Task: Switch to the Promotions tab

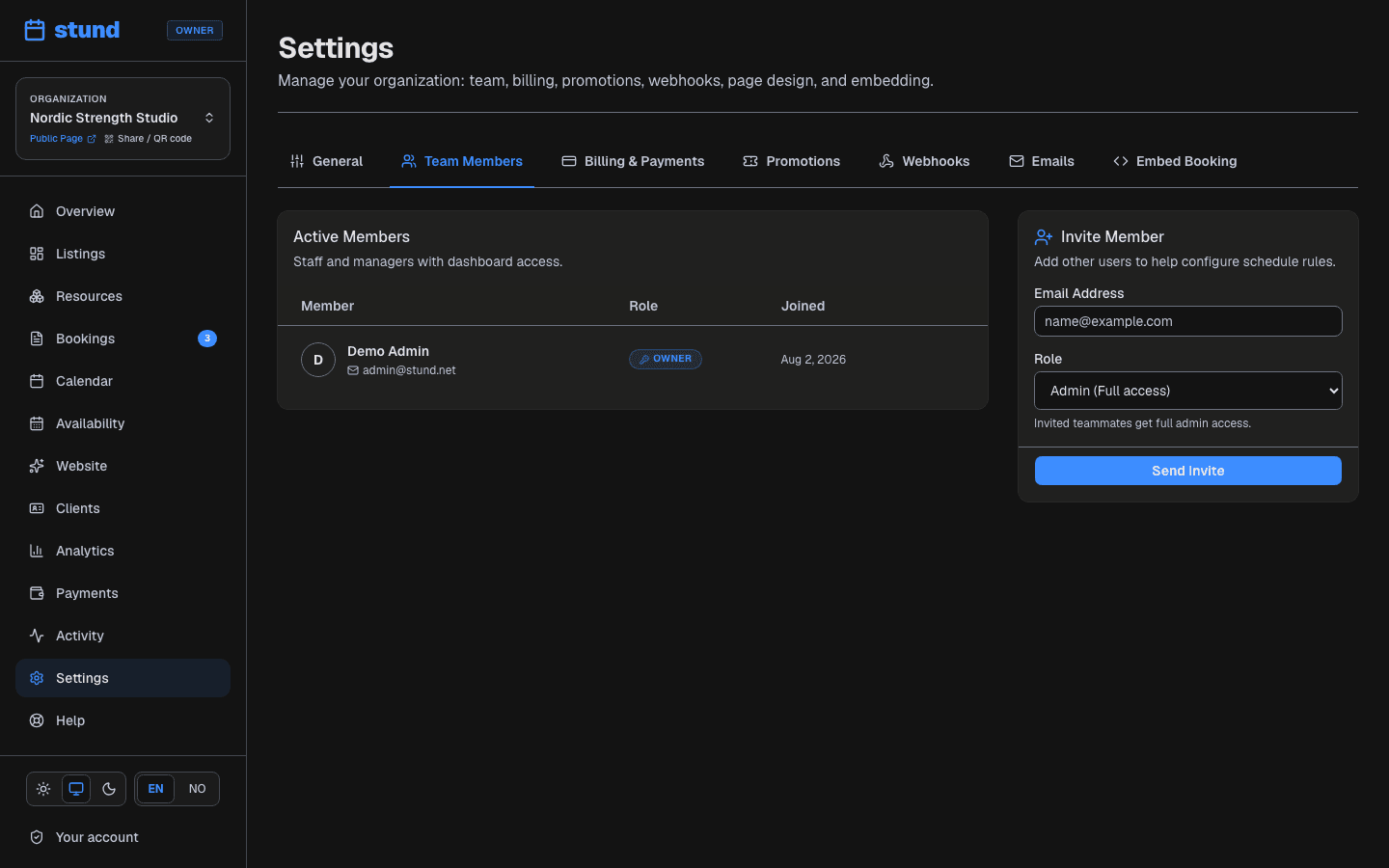Action: [791, 161]
